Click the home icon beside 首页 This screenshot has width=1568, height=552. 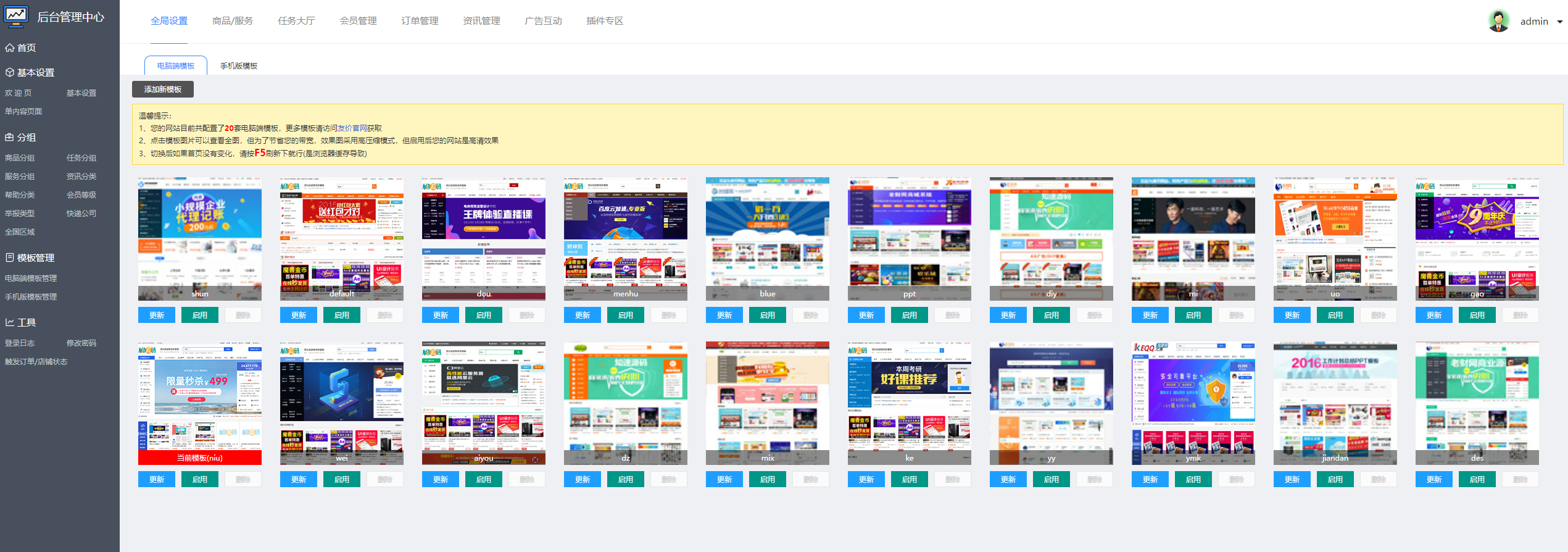click(9, 48)
